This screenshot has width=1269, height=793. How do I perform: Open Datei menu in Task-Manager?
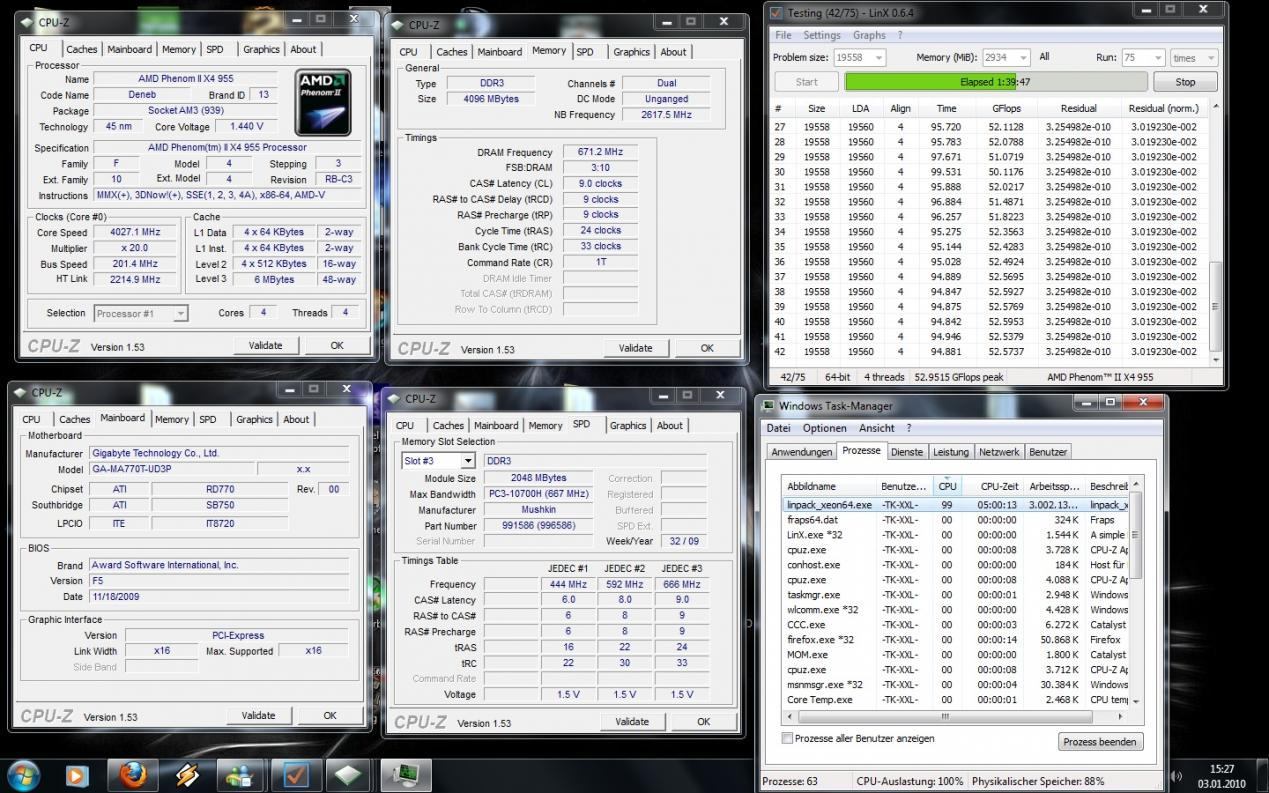778,428
